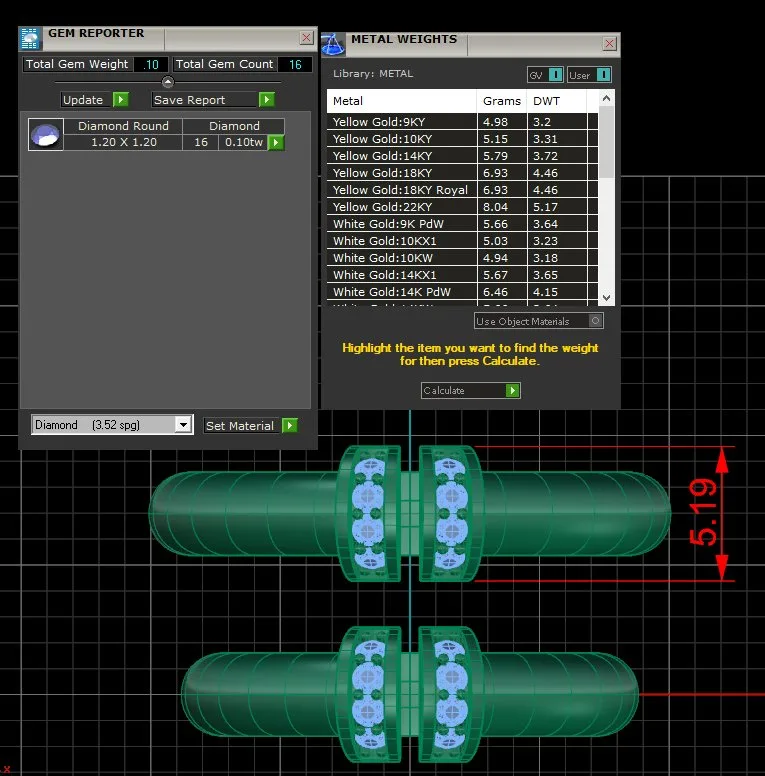Click green arrow on Calculate button
Viewport: 765px width, 776px height.
click(513, 390)
